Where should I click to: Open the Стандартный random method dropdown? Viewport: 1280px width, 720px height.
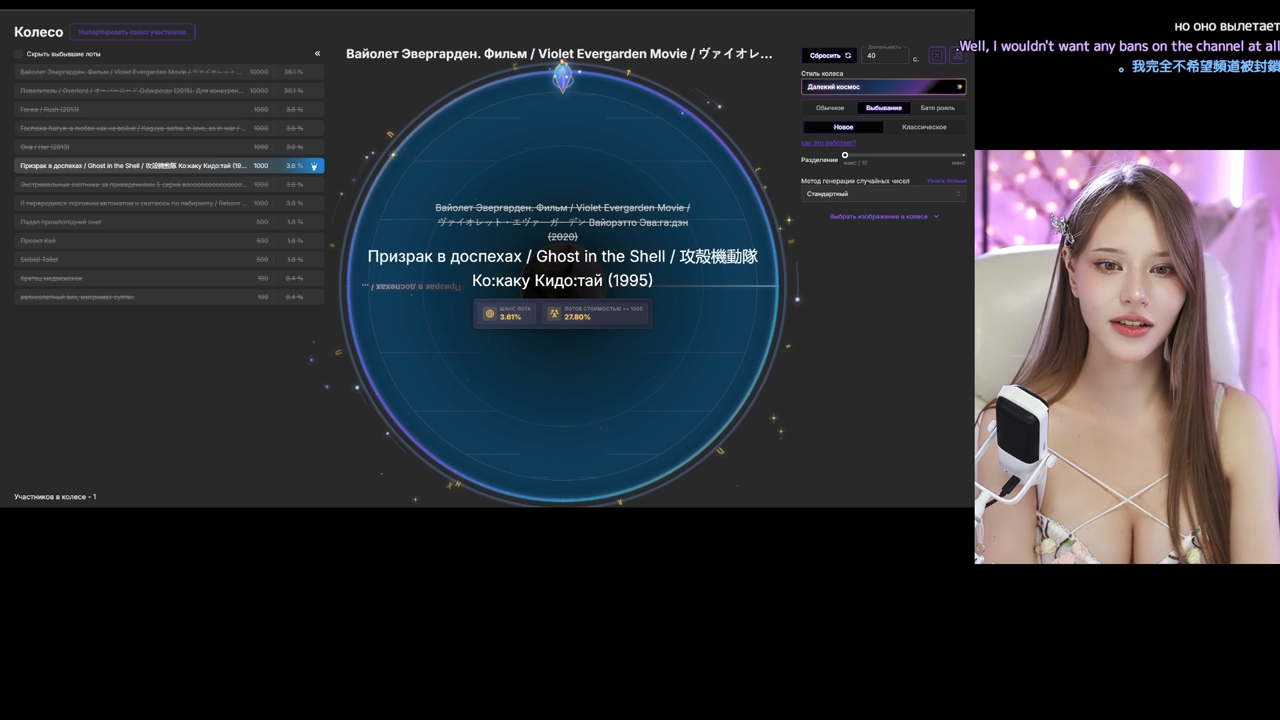click(883, 194)
